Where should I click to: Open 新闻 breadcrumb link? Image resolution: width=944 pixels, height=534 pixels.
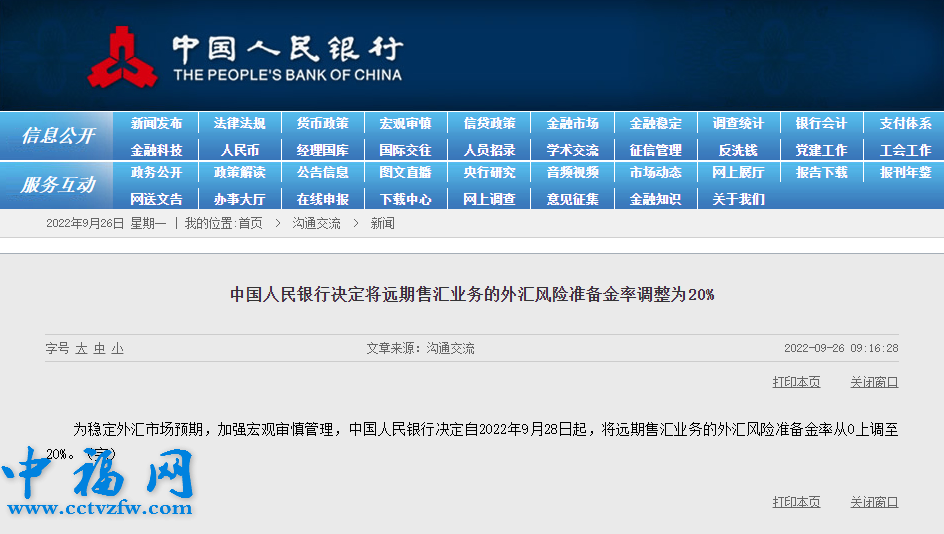pos(382,223)
